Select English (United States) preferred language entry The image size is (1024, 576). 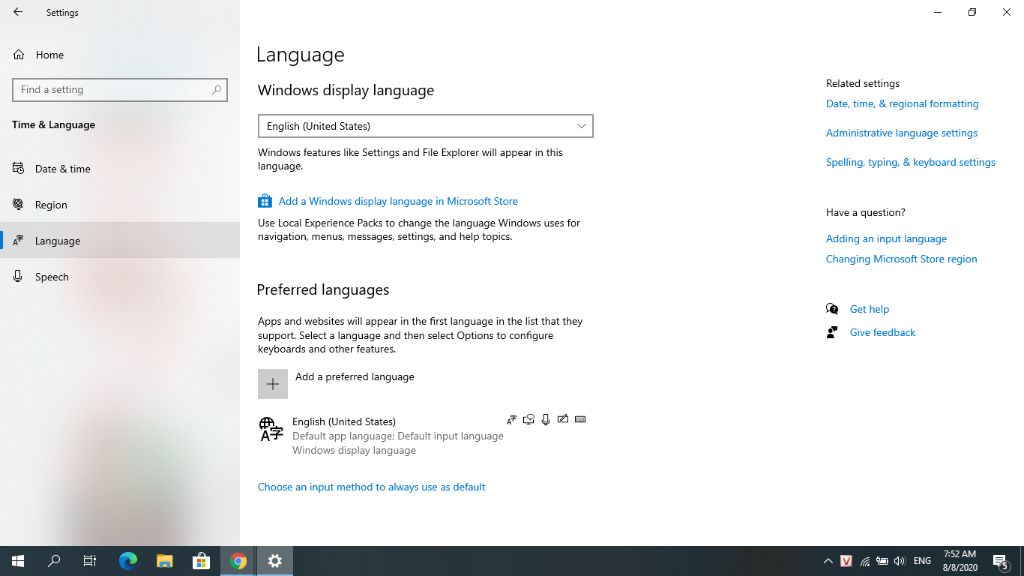(425, 435)
